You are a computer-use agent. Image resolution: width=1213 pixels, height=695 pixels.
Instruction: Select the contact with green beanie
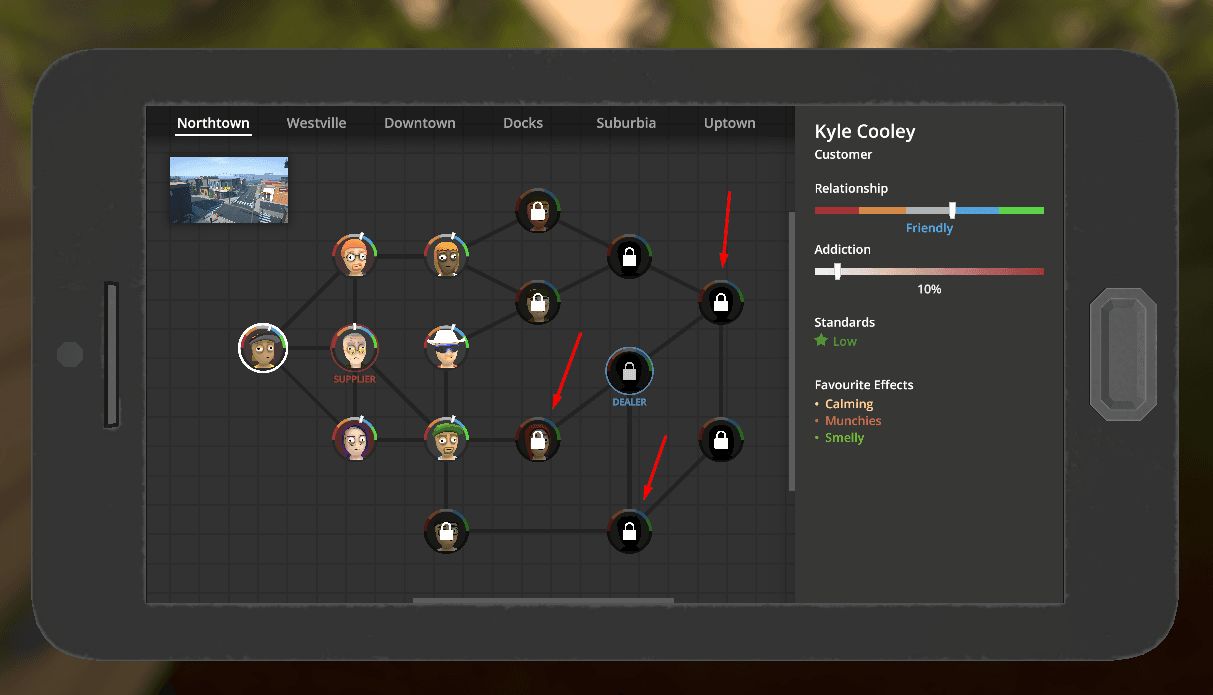447,439
